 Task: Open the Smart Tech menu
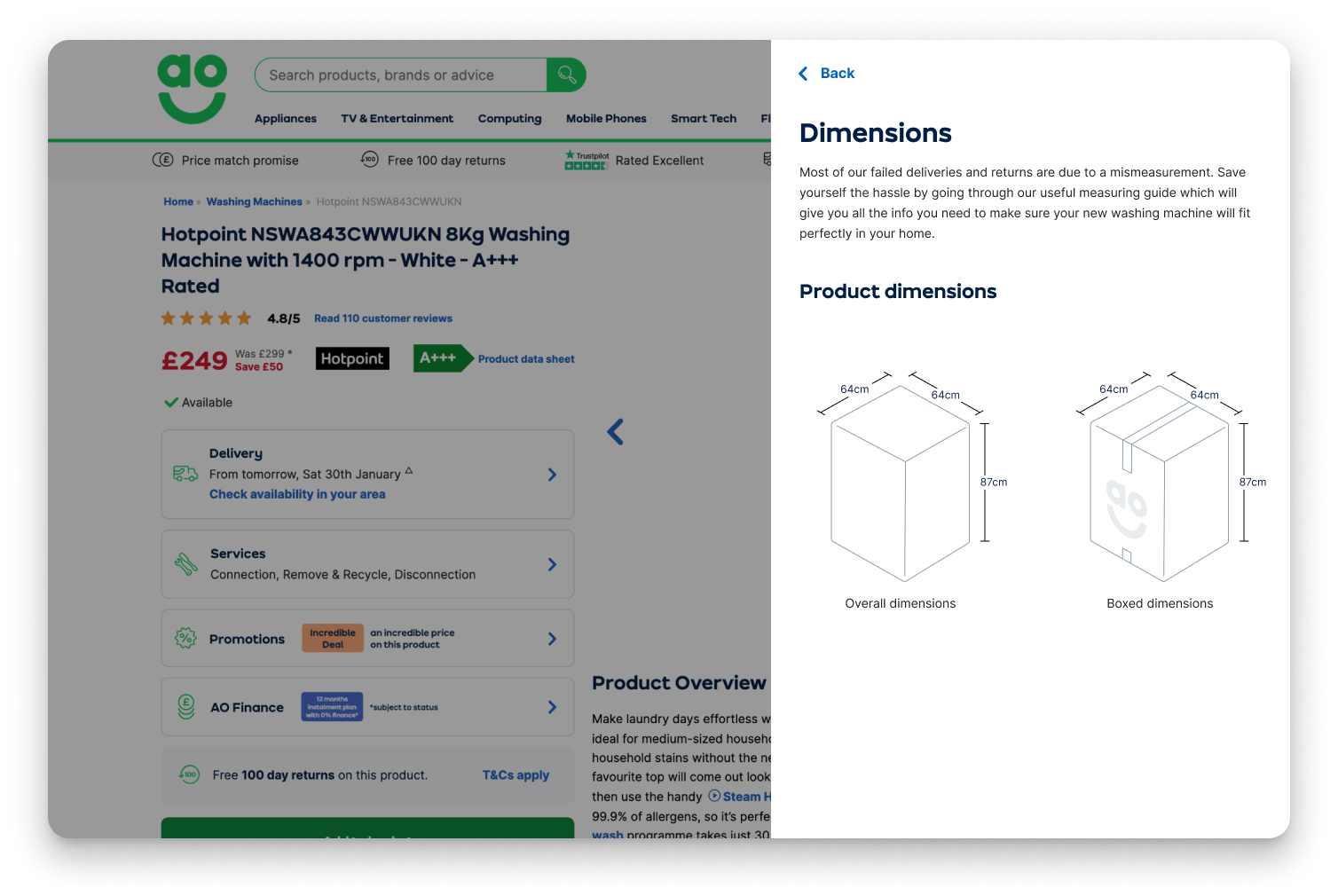click(704, 119)
